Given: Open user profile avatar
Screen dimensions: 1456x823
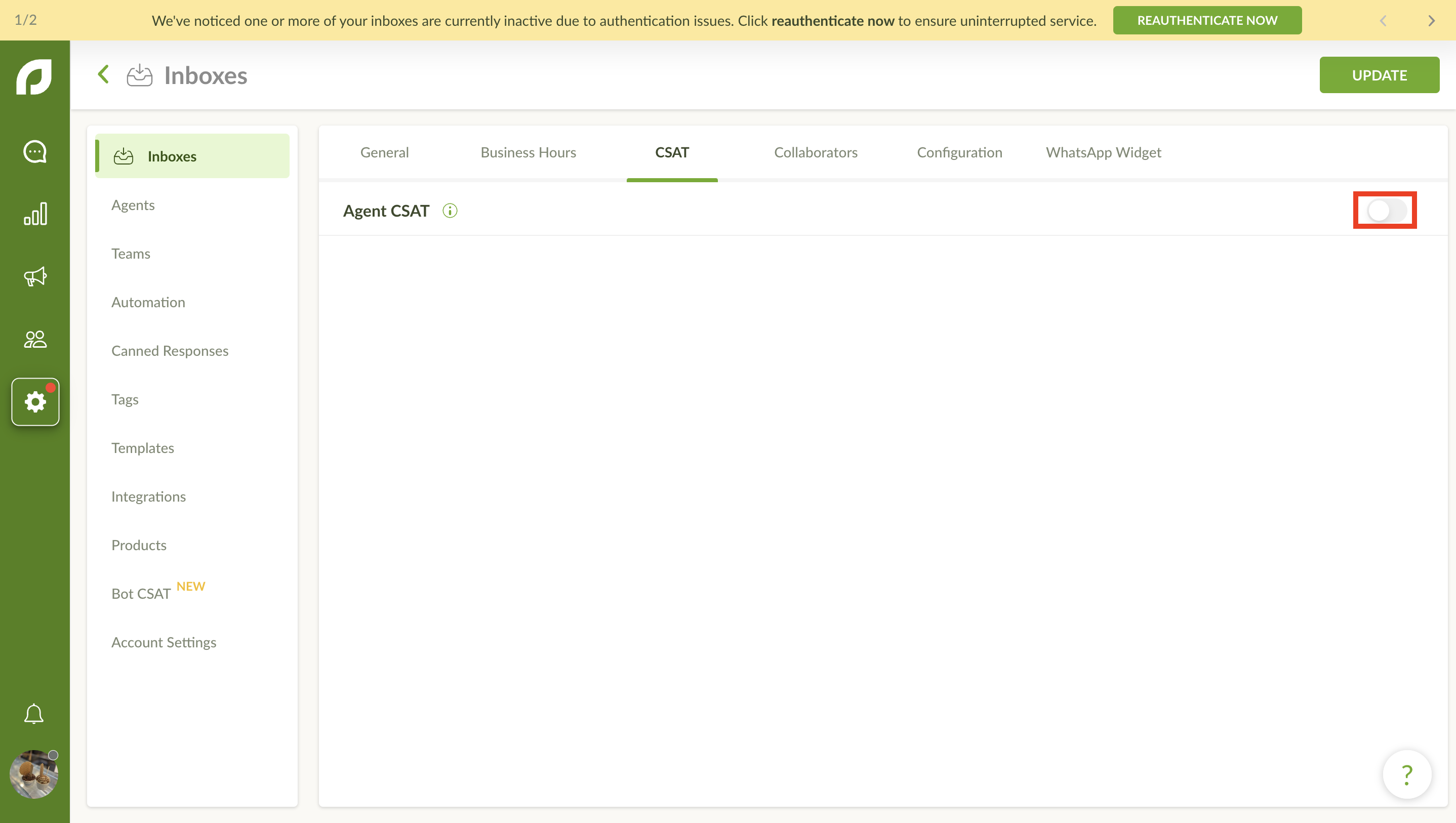Looking at the screenshot, I should (x=33, y=774).
